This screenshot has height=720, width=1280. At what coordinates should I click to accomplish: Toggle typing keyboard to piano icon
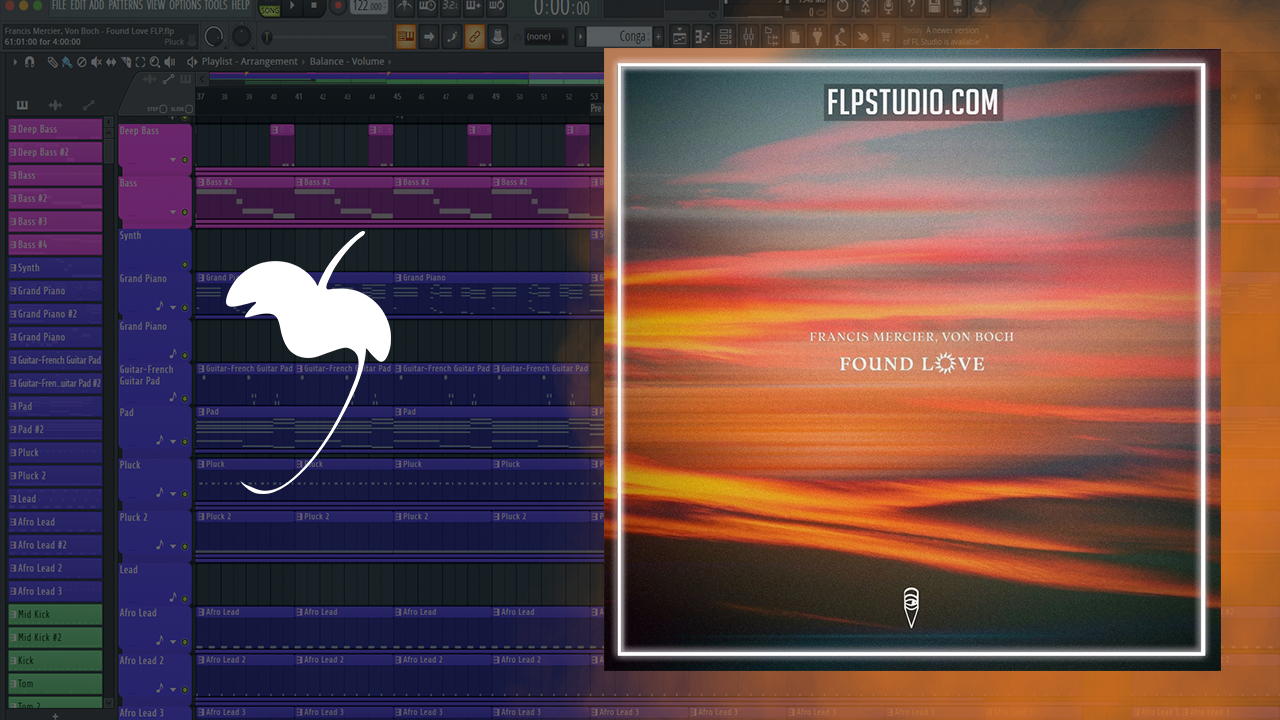point(406,37)
